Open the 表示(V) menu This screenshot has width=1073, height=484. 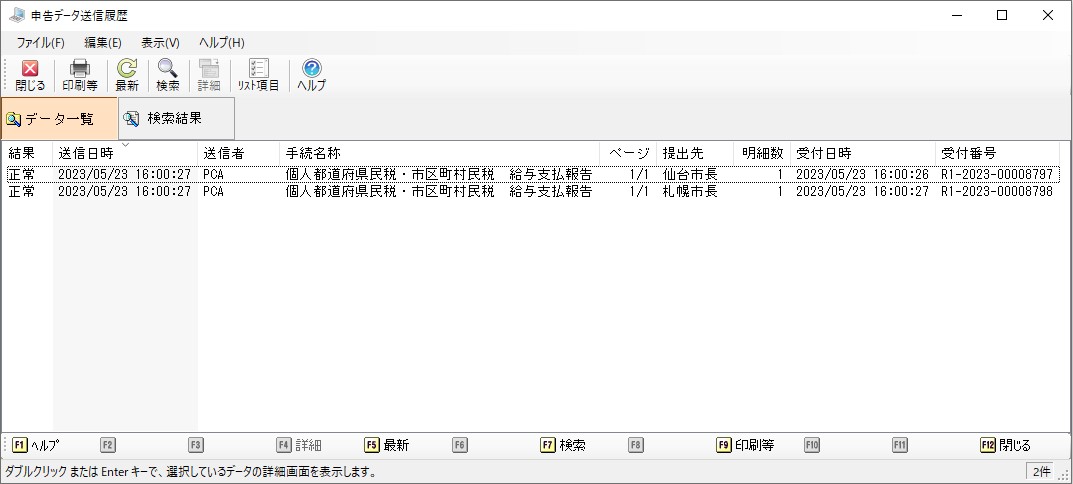[x=160, y=42]
